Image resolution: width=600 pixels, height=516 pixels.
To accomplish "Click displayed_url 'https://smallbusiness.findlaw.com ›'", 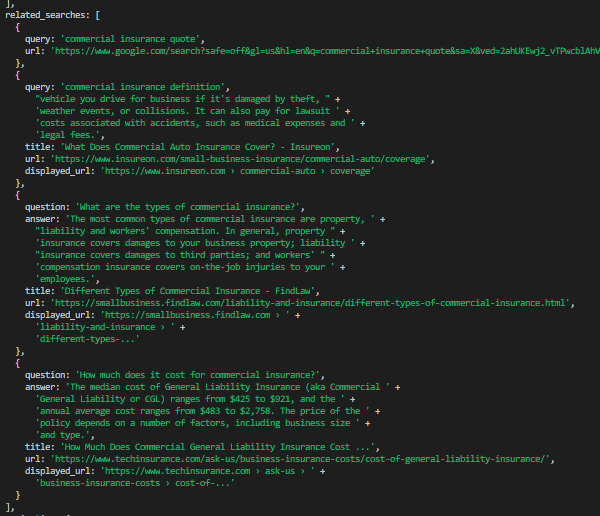I will 195,315.
